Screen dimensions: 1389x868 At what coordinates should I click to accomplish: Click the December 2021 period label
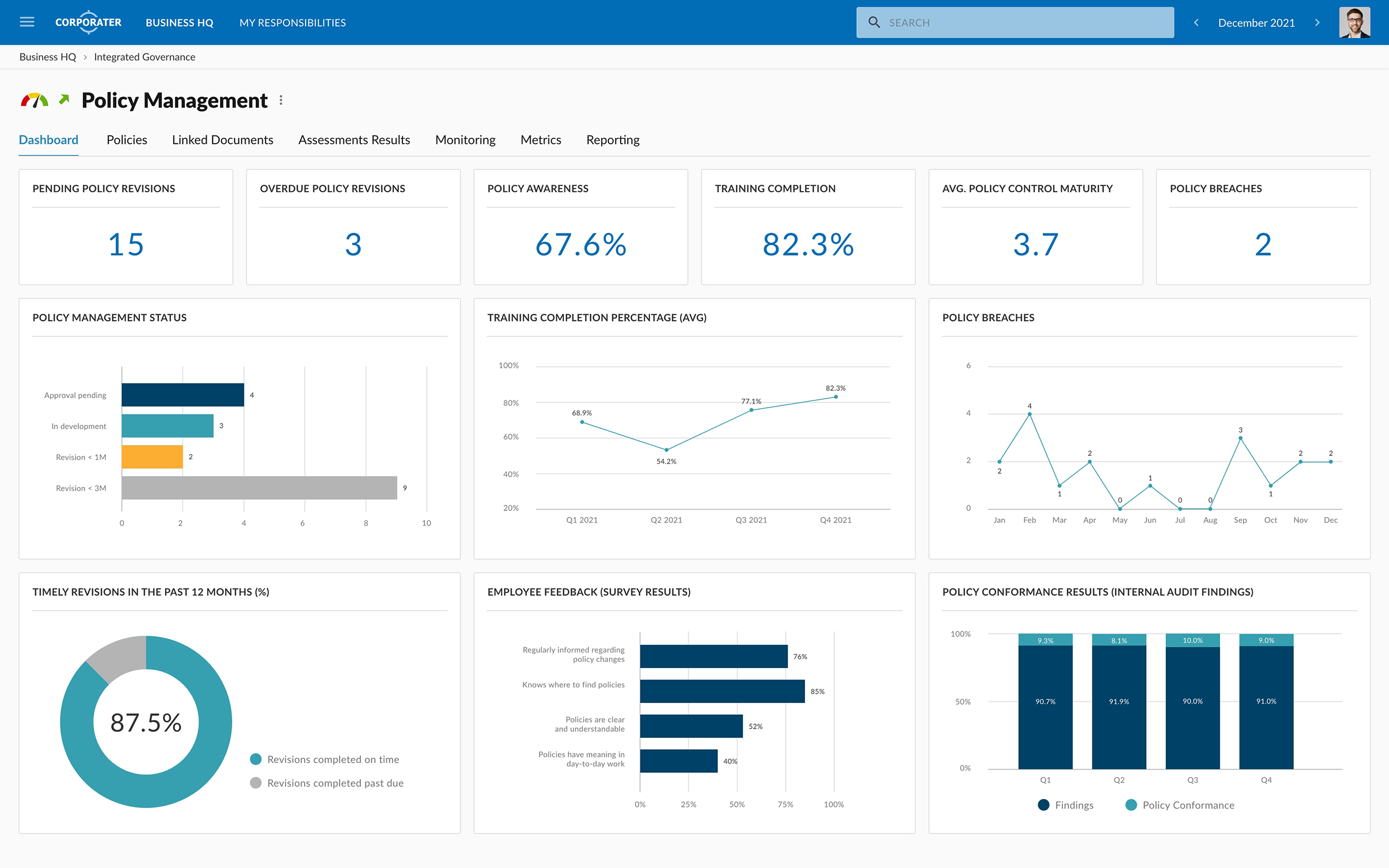pos(1256,22)
